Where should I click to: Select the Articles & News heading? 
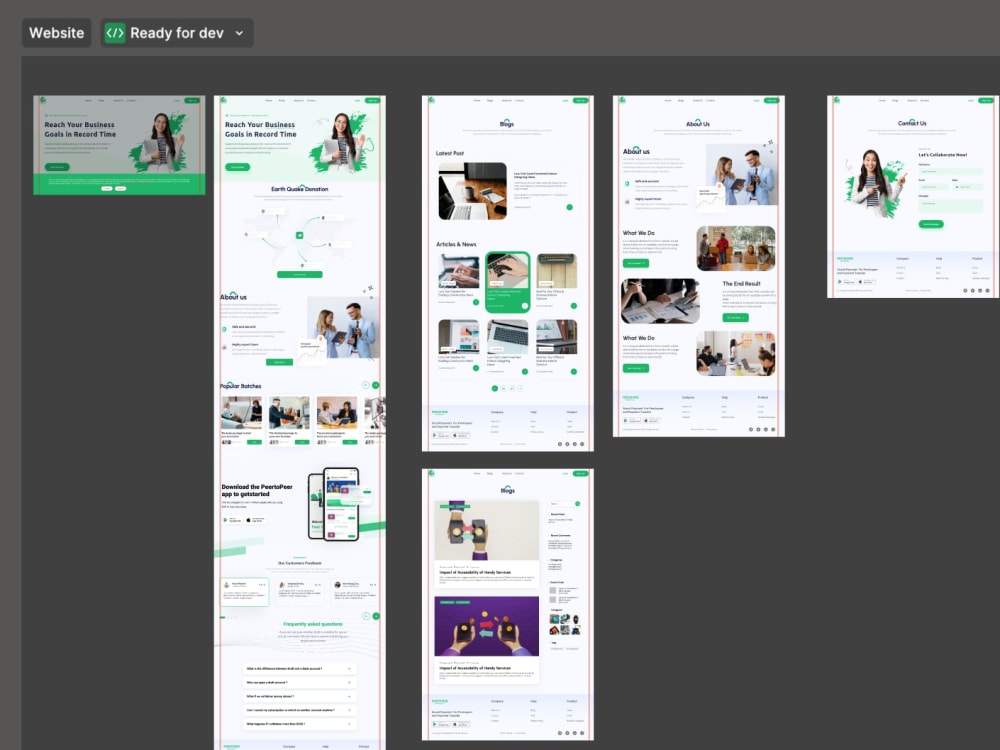pos(456,244)
